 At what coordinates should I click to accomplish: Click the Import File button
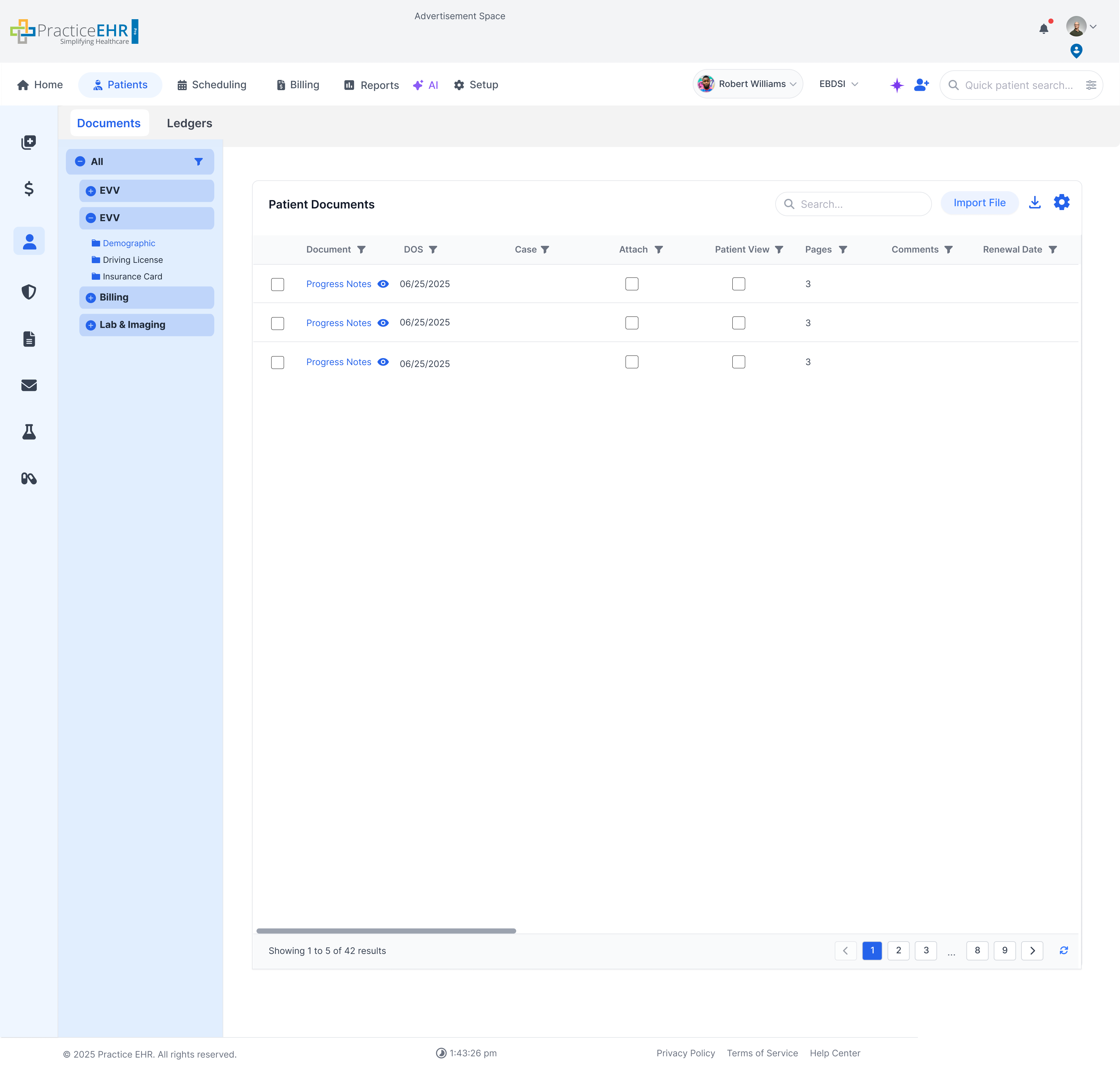[979, 203]
